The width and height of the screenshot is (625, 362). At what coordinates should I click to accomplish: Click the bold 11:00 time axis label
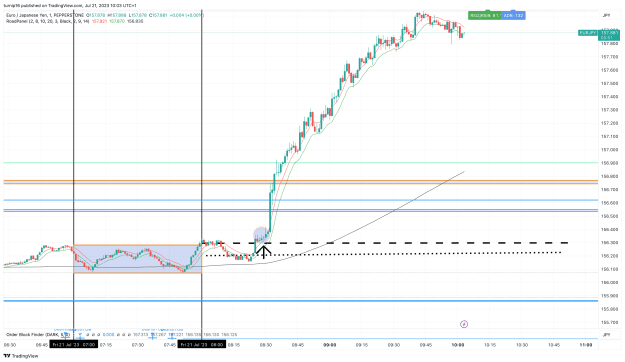(x=586, y=345)
